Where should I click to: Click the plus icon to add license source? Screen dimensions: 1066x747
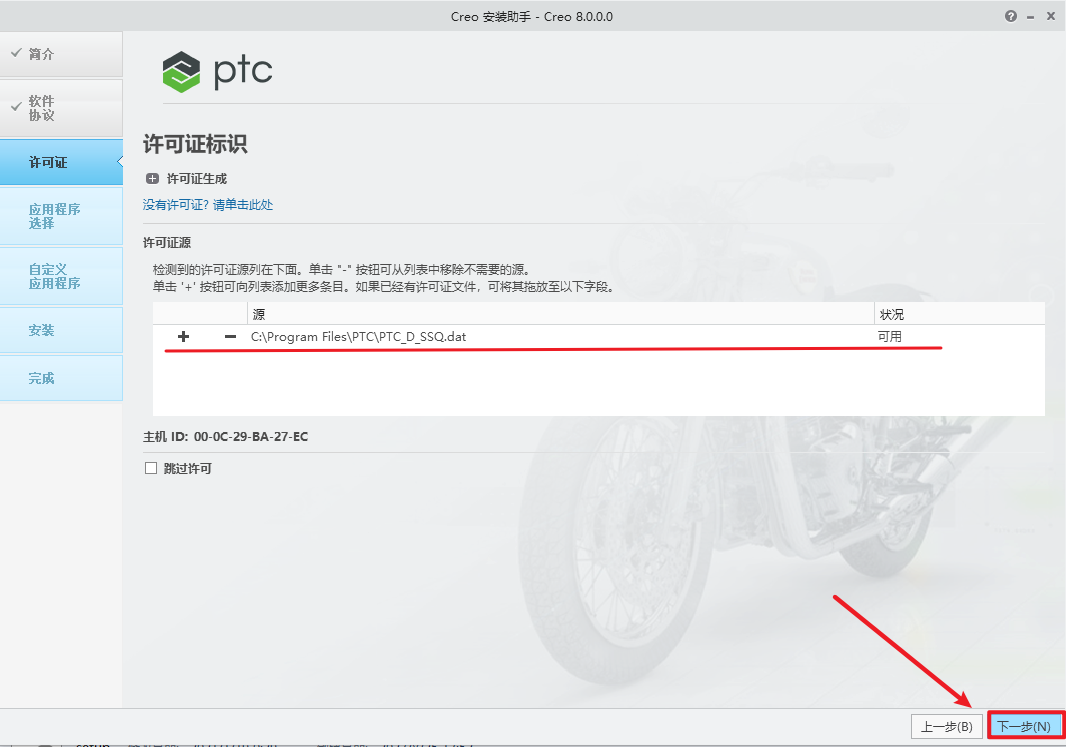pyautogui.click(x=183, y=337)
